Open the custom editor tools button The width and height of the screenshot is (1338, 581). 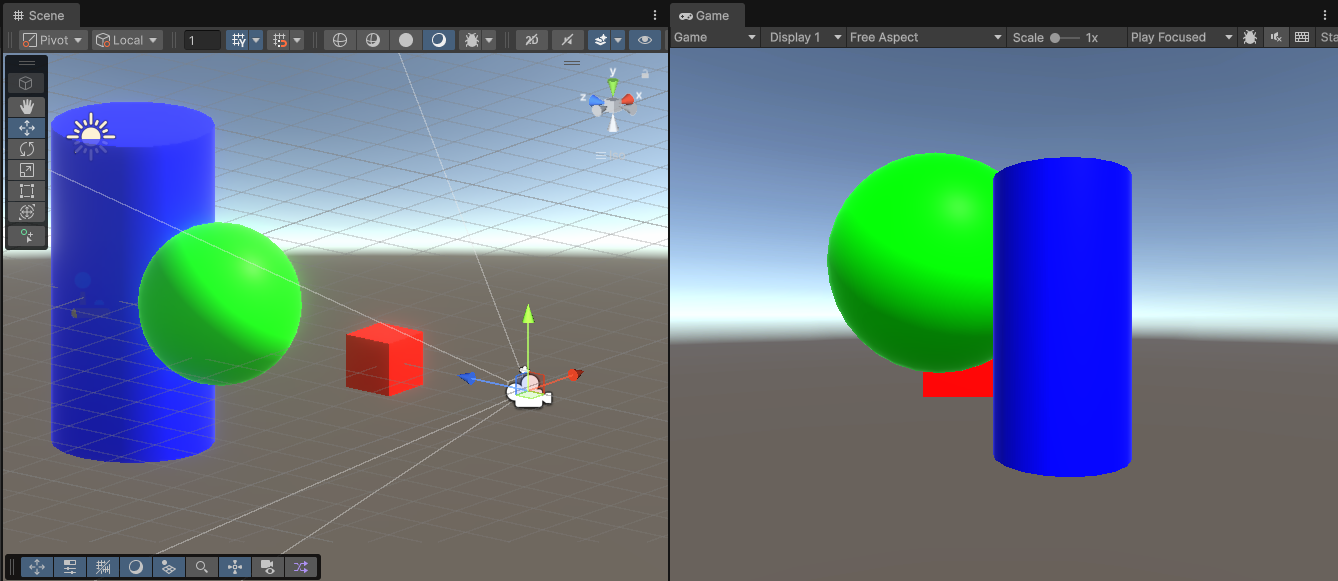click(x=27, y=236)
